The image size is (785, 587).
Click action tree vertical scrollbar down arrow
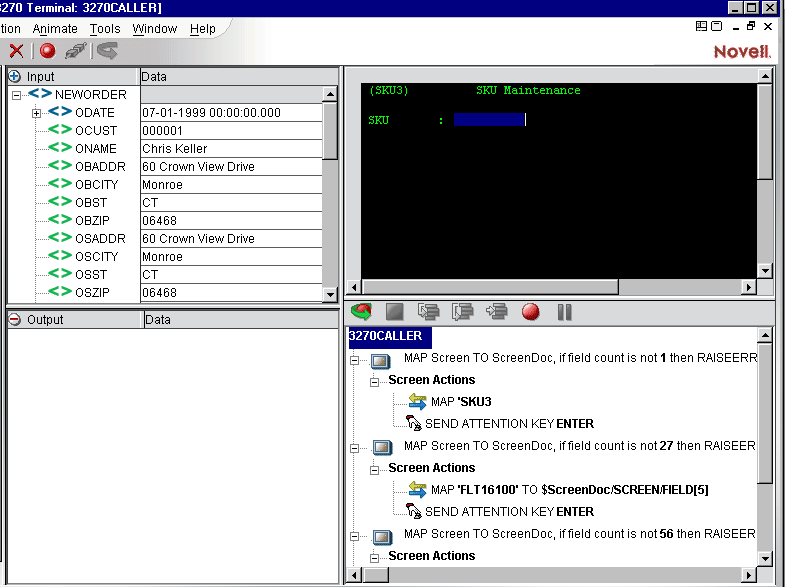coord(765,558)
